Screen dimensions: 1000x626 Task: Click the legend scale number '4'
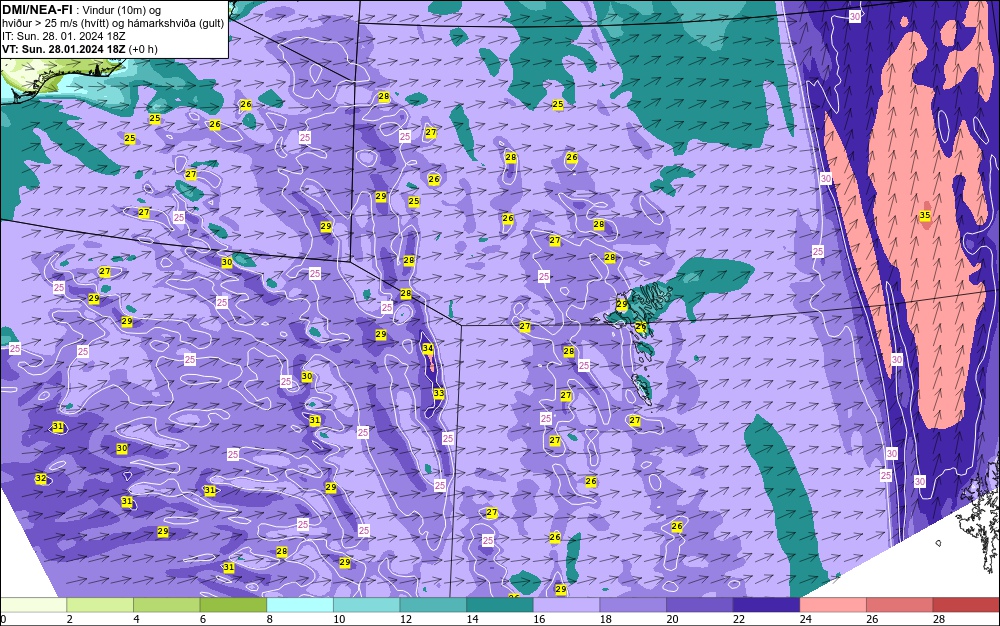(x=136, y=619)
